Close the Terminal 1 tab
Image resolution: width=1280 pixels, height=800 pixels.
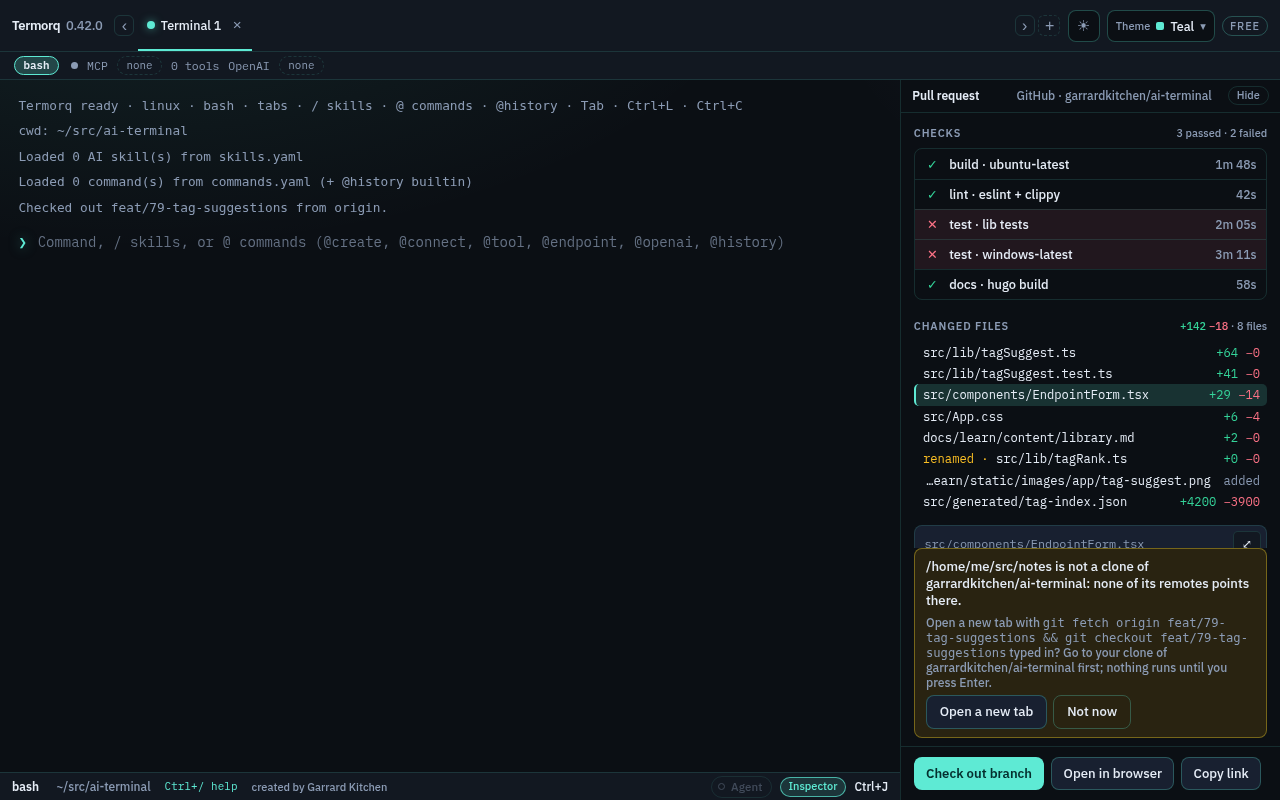237,26
